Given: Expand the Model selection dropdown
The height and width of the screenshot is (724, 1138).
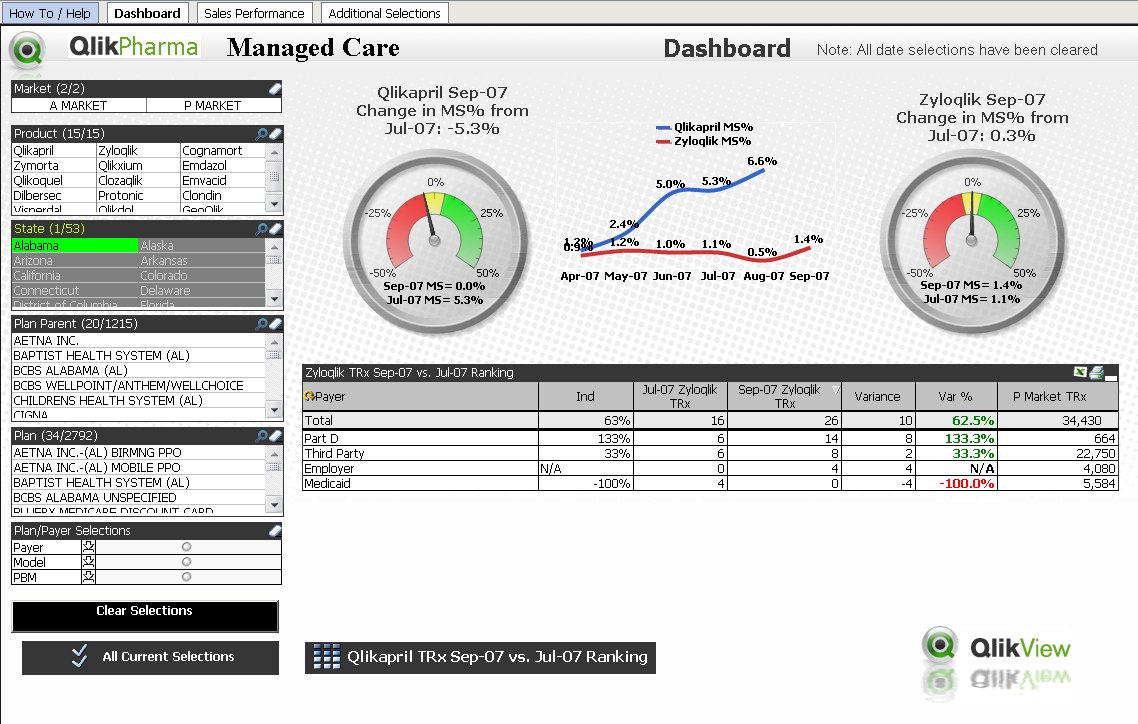Looking at the screenshot, I should tap(89, 562).
